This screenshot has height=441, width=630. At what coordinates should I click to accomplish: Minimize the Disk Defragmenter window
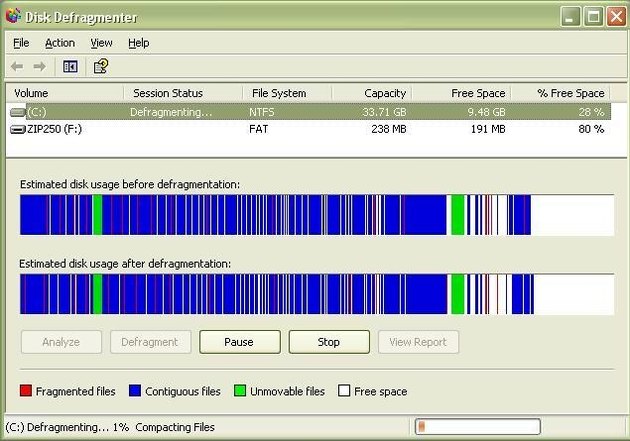[x=570, y=16]
